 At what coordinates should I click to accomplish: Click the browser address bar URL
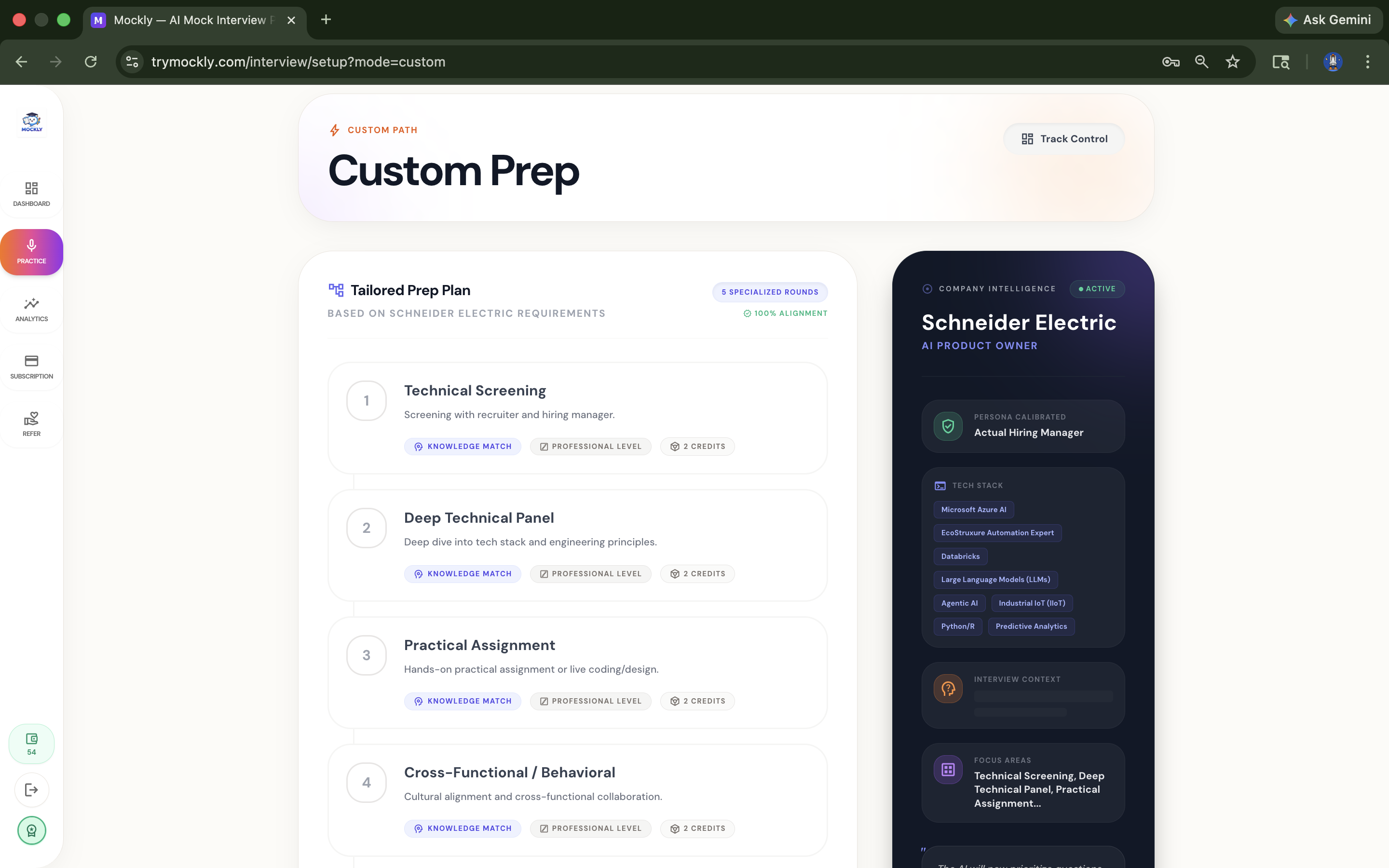299,62
